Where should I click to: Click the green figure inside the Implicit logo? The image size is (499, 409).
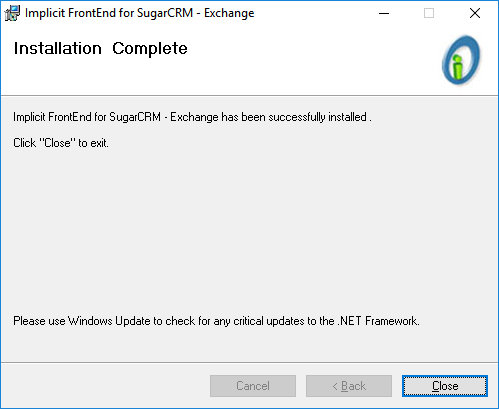[458, 66]
